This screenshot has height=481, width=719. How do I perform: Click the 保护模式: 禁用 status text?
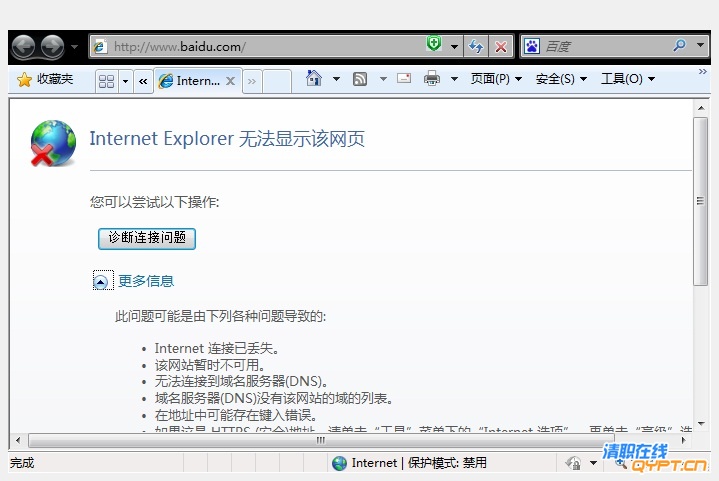click(x=447, y=463)
